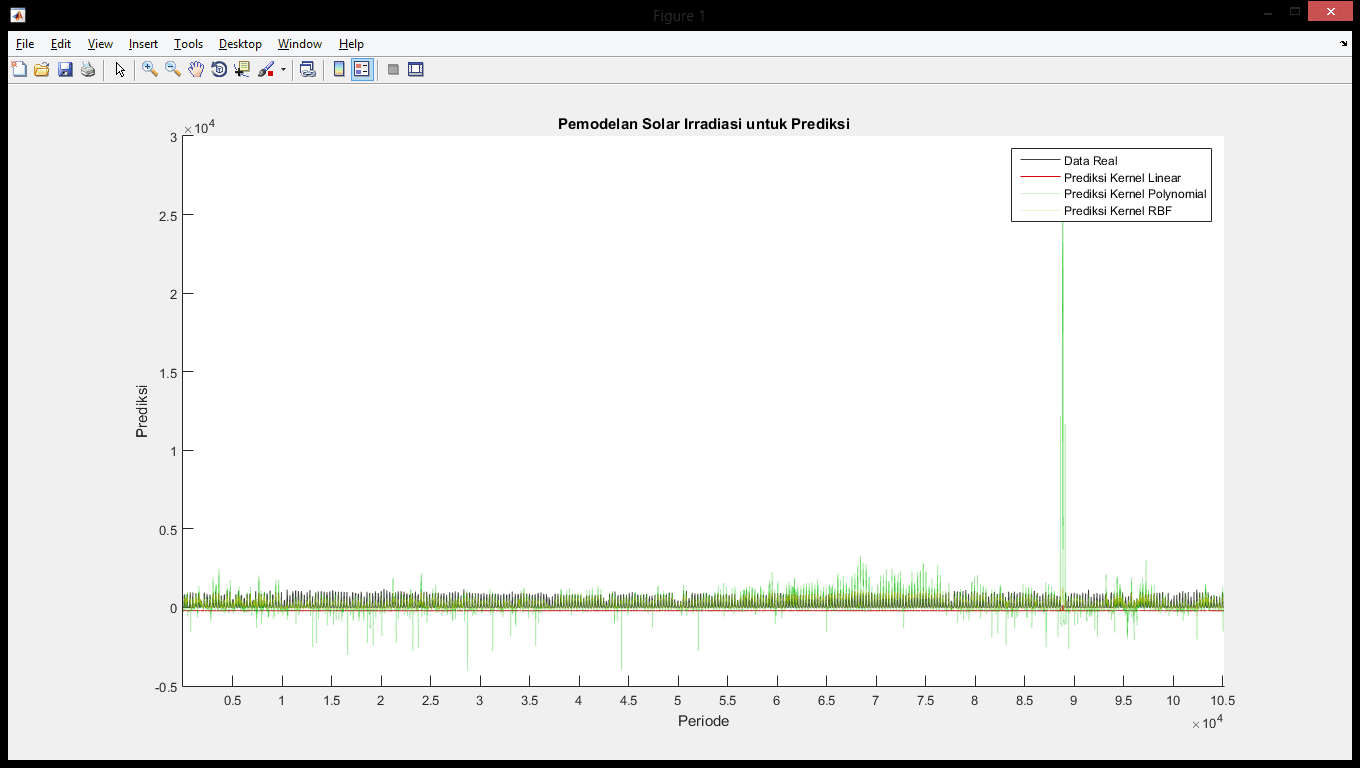
Task: Open a file using folder icon
Action: click(42, 69)
